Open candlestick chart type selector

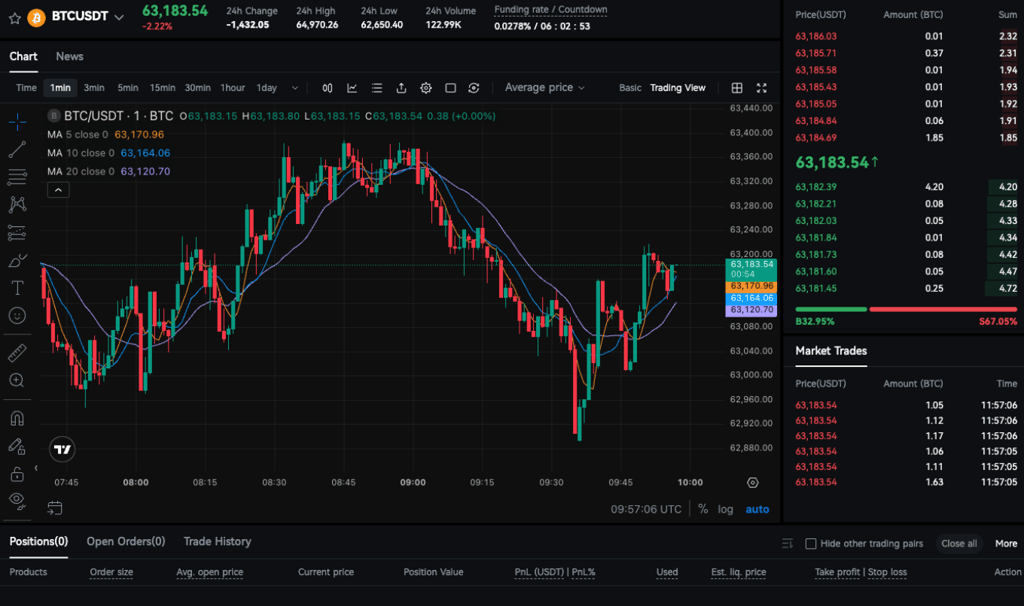coord(327,88)
